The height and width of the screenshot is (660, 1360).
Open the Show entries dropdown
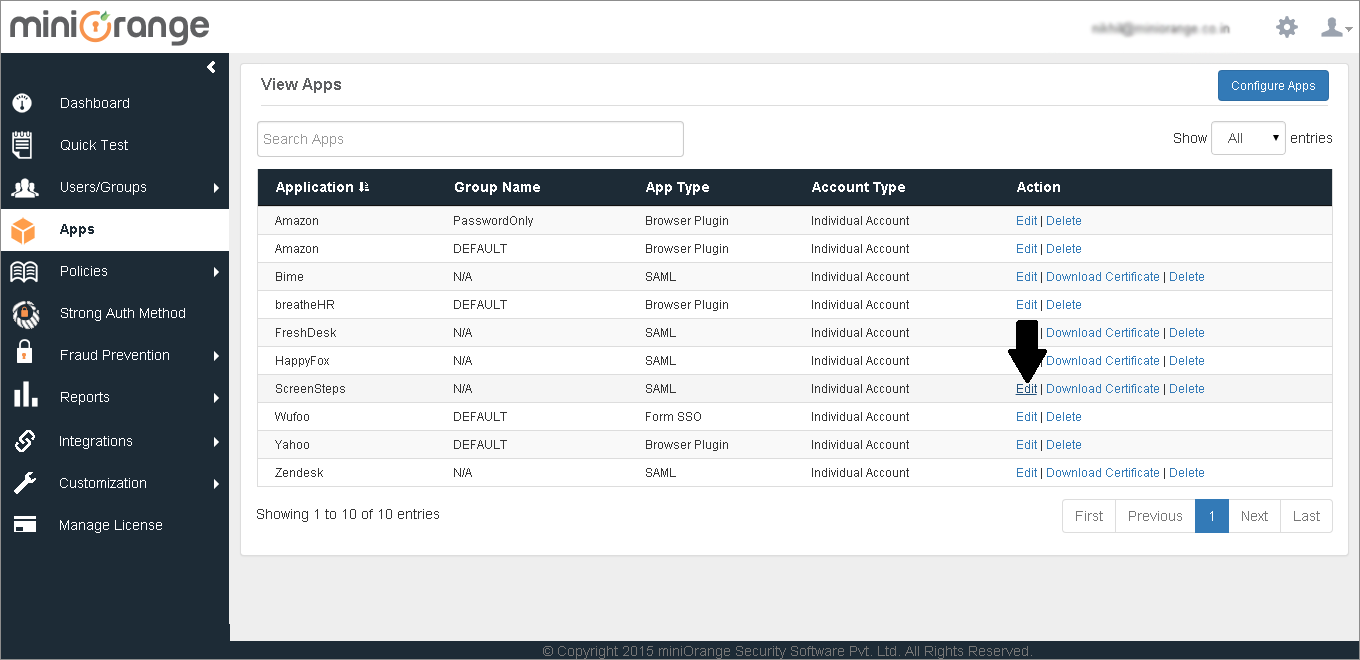pyautogui.click(x=1248, y=138)
